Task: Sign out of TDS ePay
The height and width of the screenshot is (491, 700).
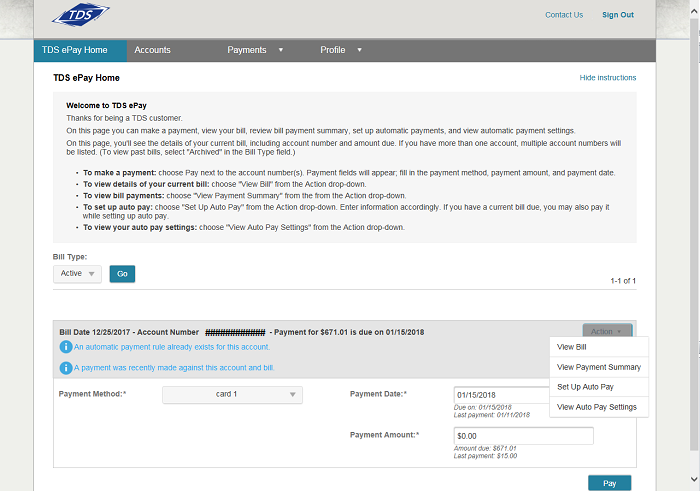Action: coord(618,15)
